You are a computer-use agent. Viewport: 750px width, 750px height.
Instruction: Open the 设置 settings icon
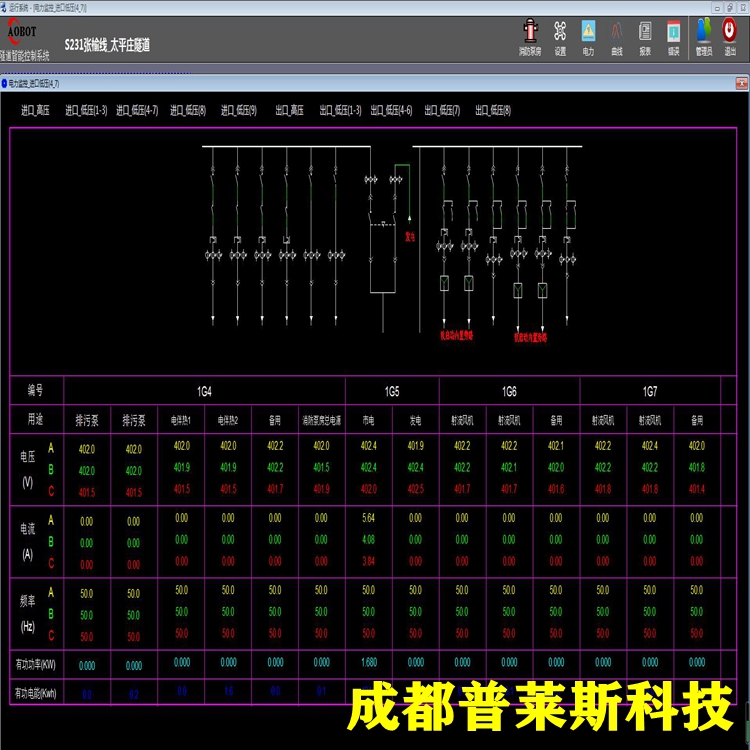click(560, 37)
